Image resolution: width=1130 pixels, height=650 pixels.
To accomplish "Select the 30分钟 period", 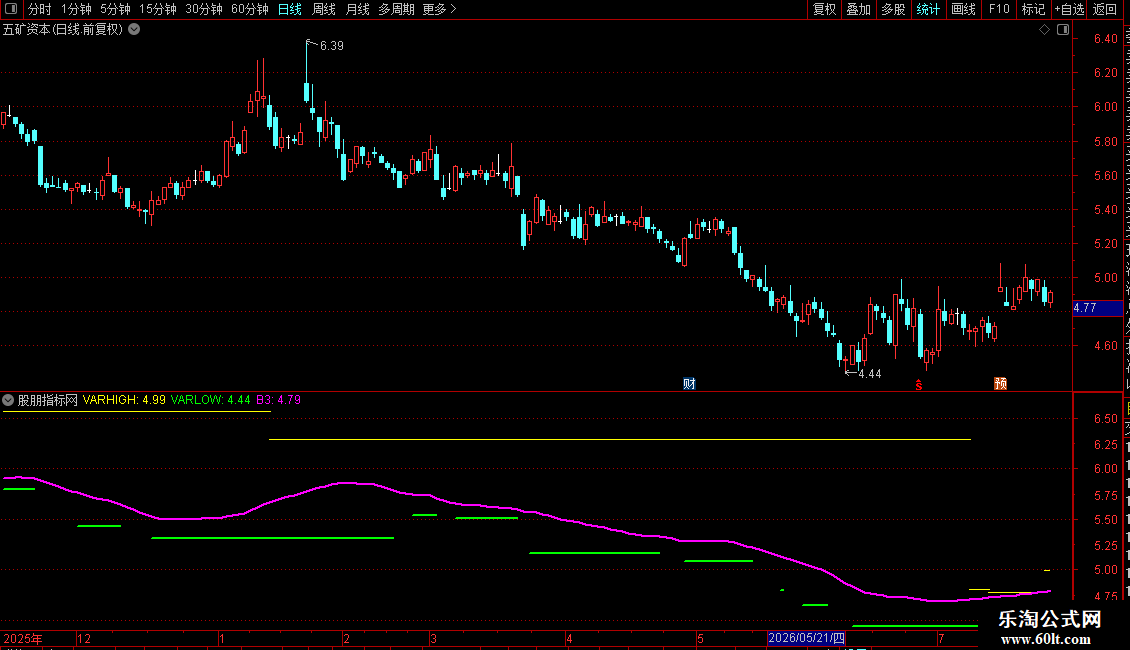I will pos(203,9).
